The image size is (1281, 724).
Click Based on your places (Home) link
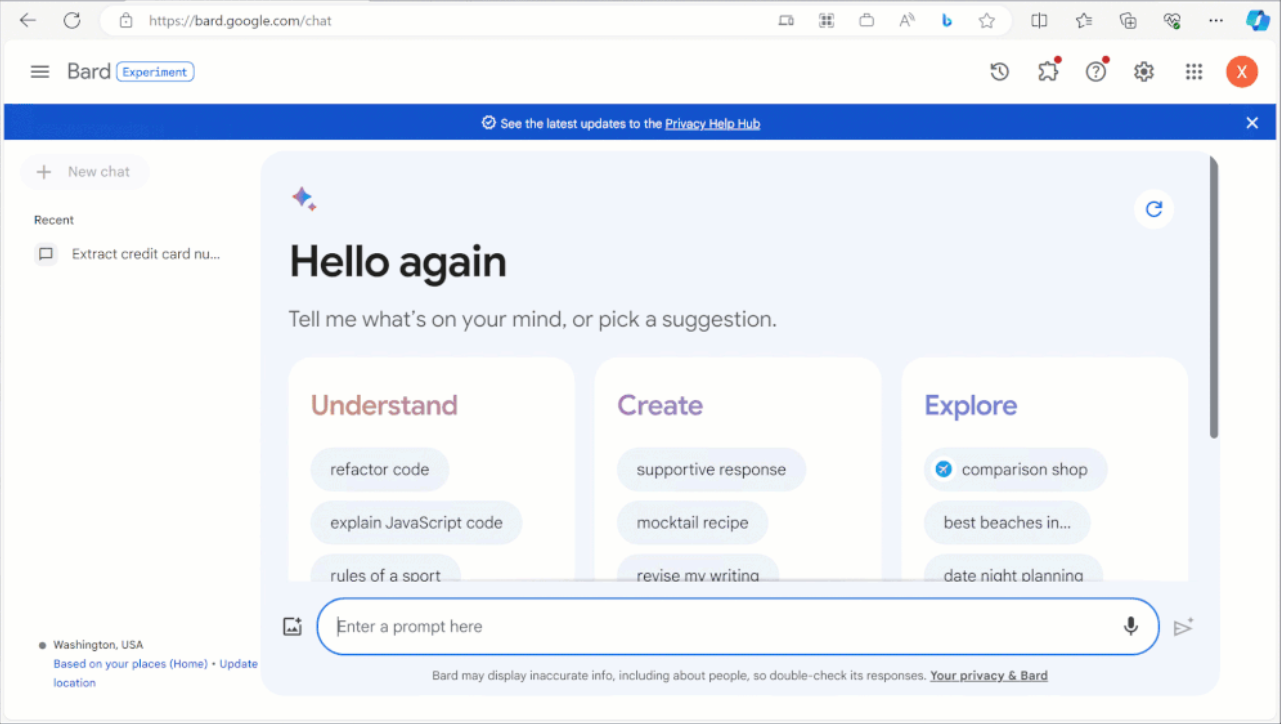130,664
